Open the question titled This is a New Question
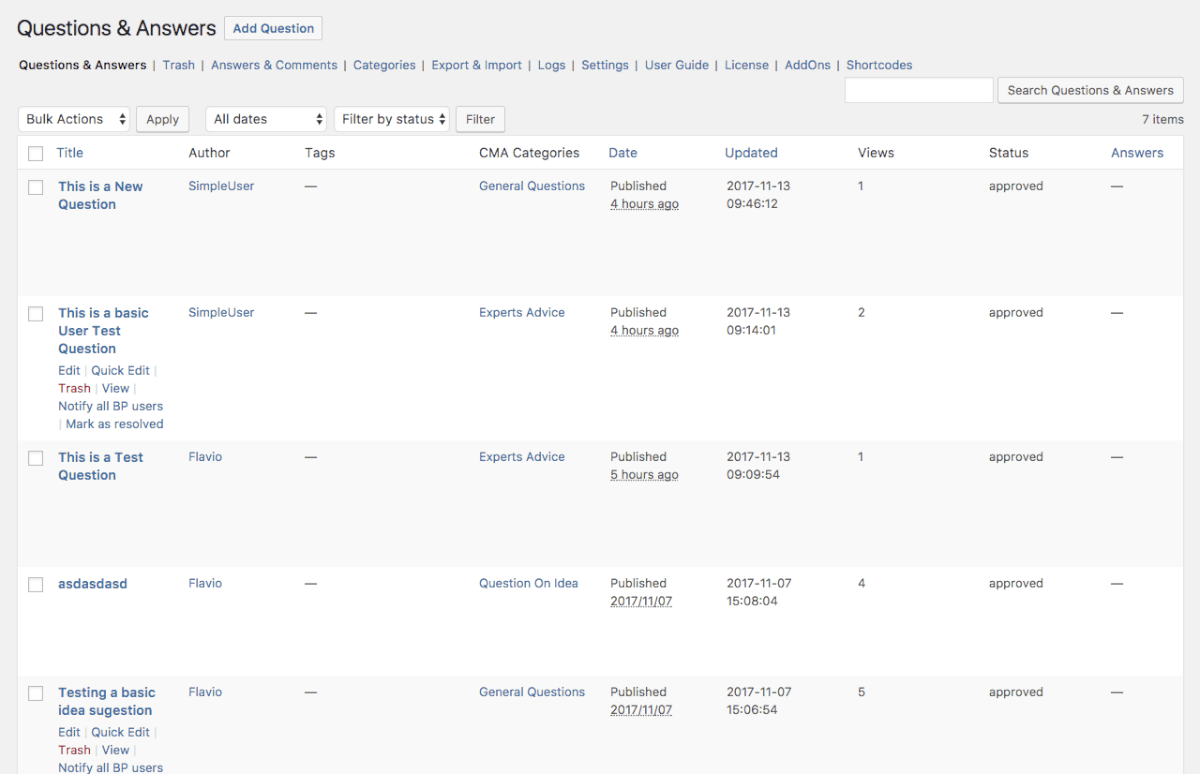1200x774 pixels. [100, 195]
